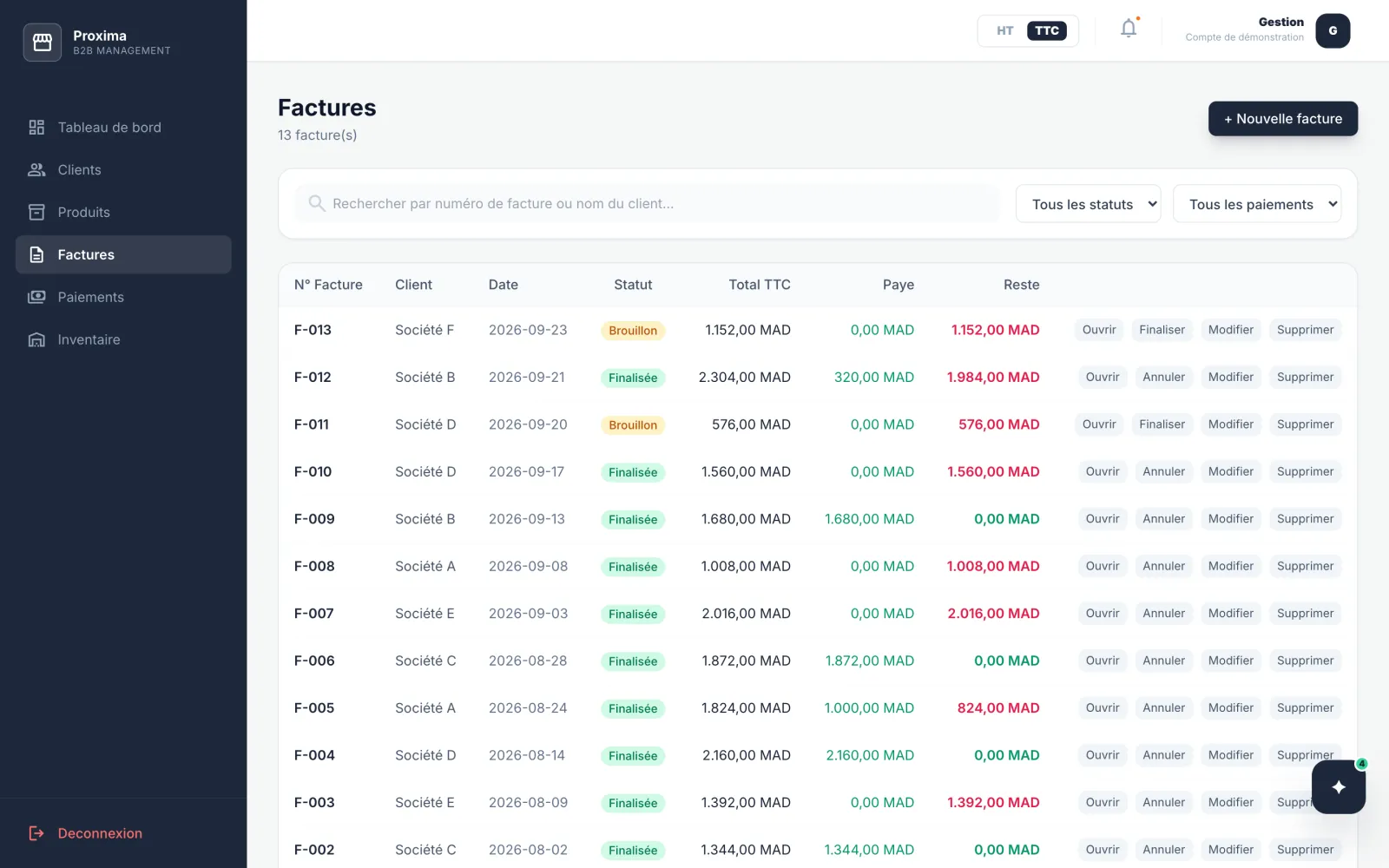Screen dimensions: 1389x868
Task: Click the Total TTC column header
Action: pos(760,285)
